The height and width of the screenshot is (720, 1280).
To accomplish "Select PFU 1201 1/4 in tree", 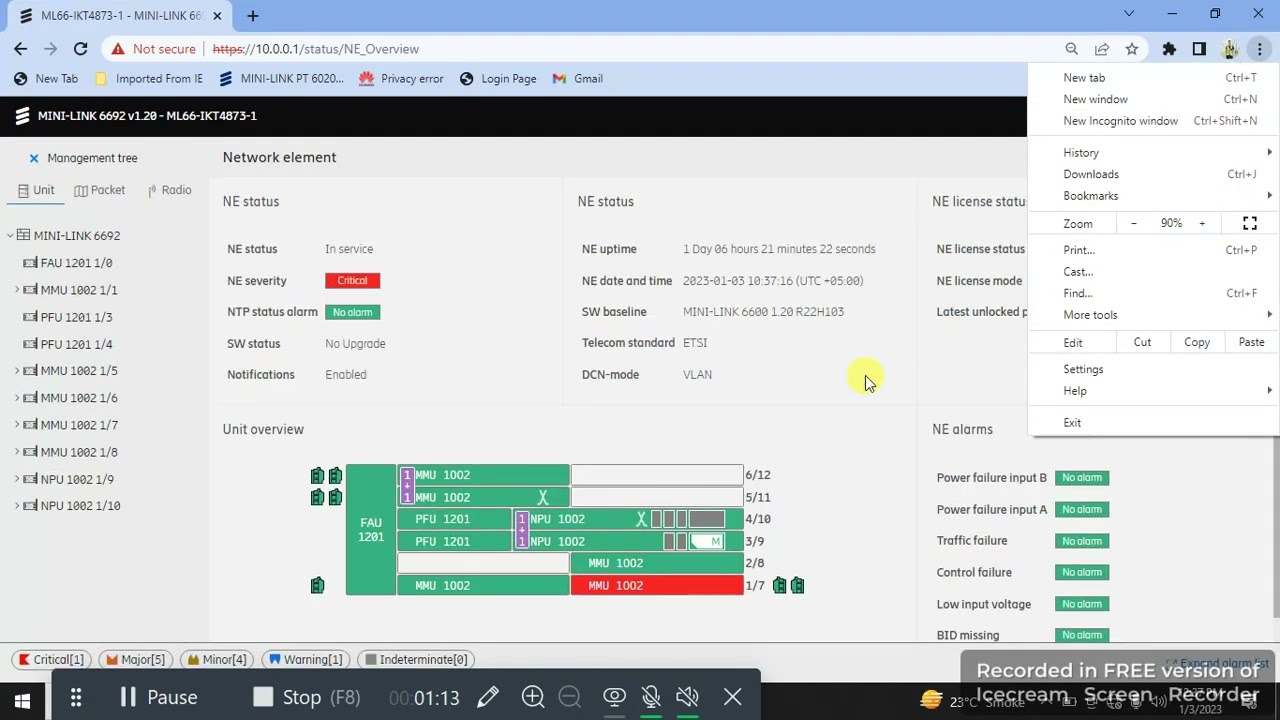I will [76, 344].
